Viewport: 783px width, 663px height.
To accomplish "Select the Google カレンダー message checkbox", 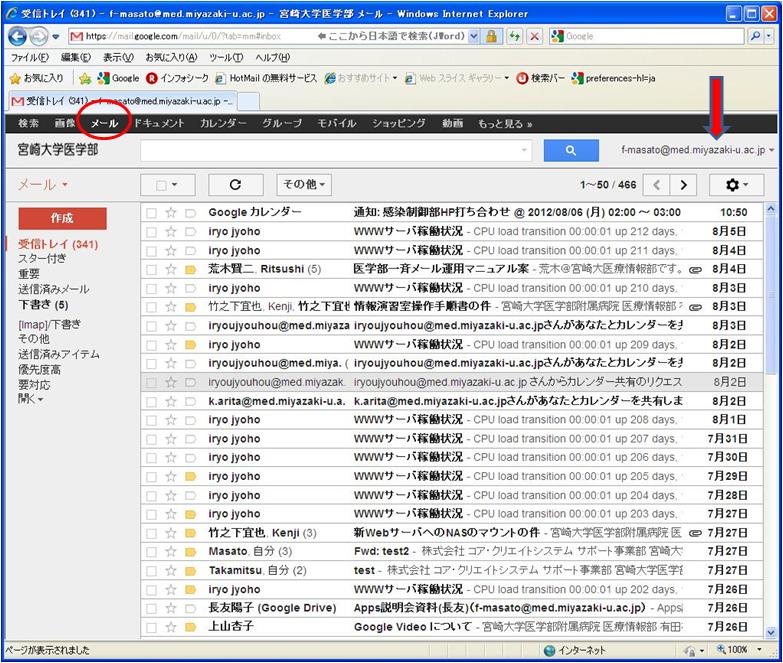I will point(152,213).
